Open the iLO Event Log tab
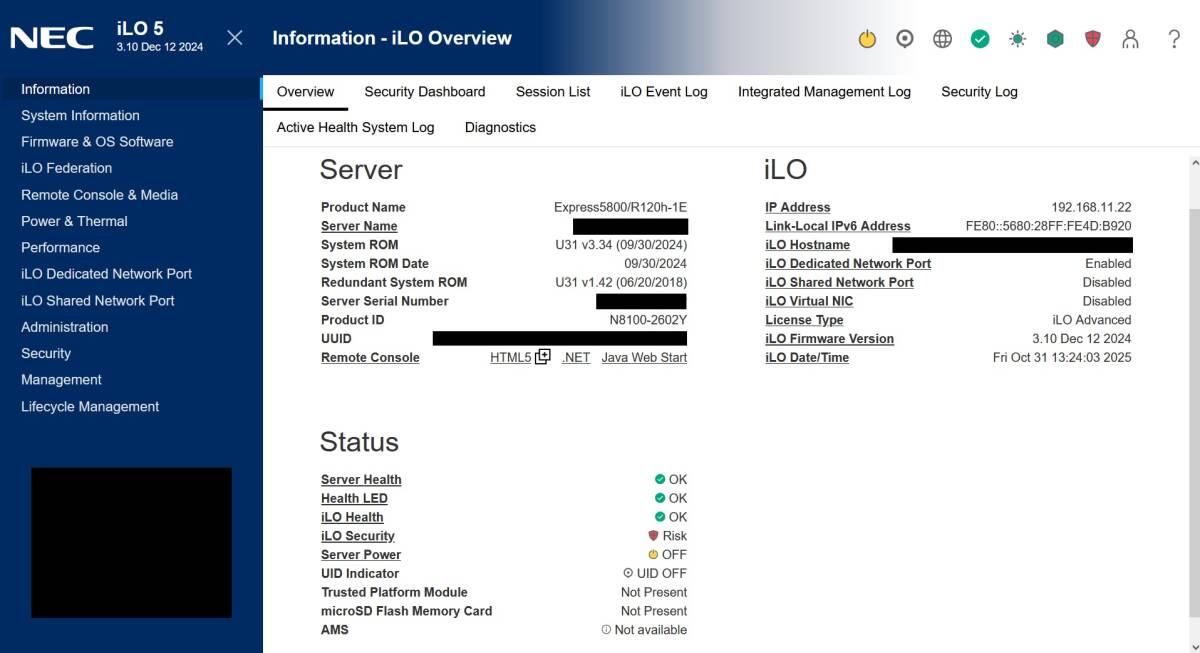Screen dimensions: 1200x653 point(664,92)
